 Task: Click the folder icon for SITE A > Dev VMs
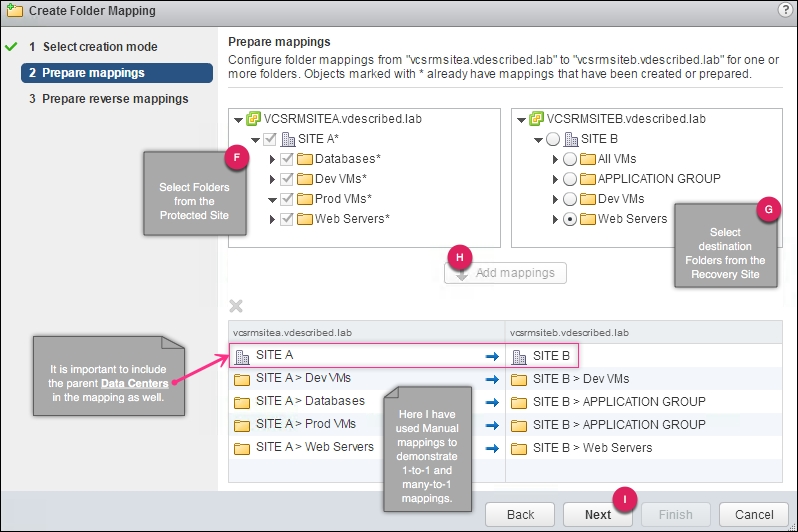click(242, 379)
